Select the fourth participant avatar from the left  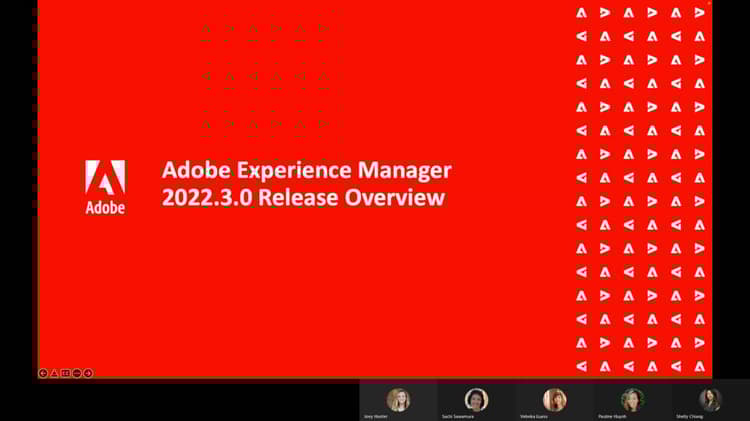coord(632,399)
